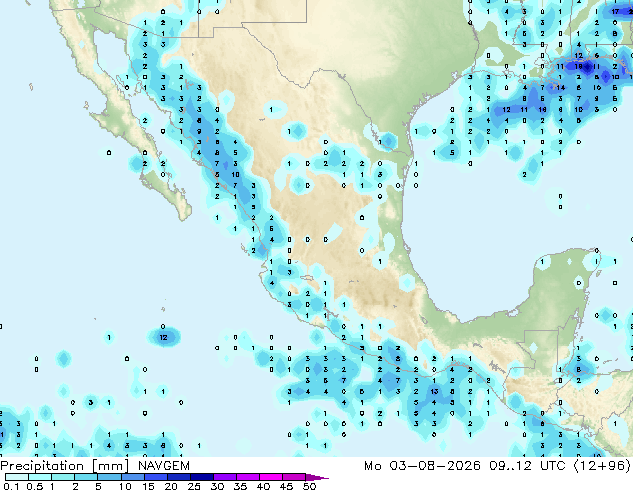Click the '0.1' legend scale label
The height and width of the screenshot is (490, 634).
(x=11, y=486)
